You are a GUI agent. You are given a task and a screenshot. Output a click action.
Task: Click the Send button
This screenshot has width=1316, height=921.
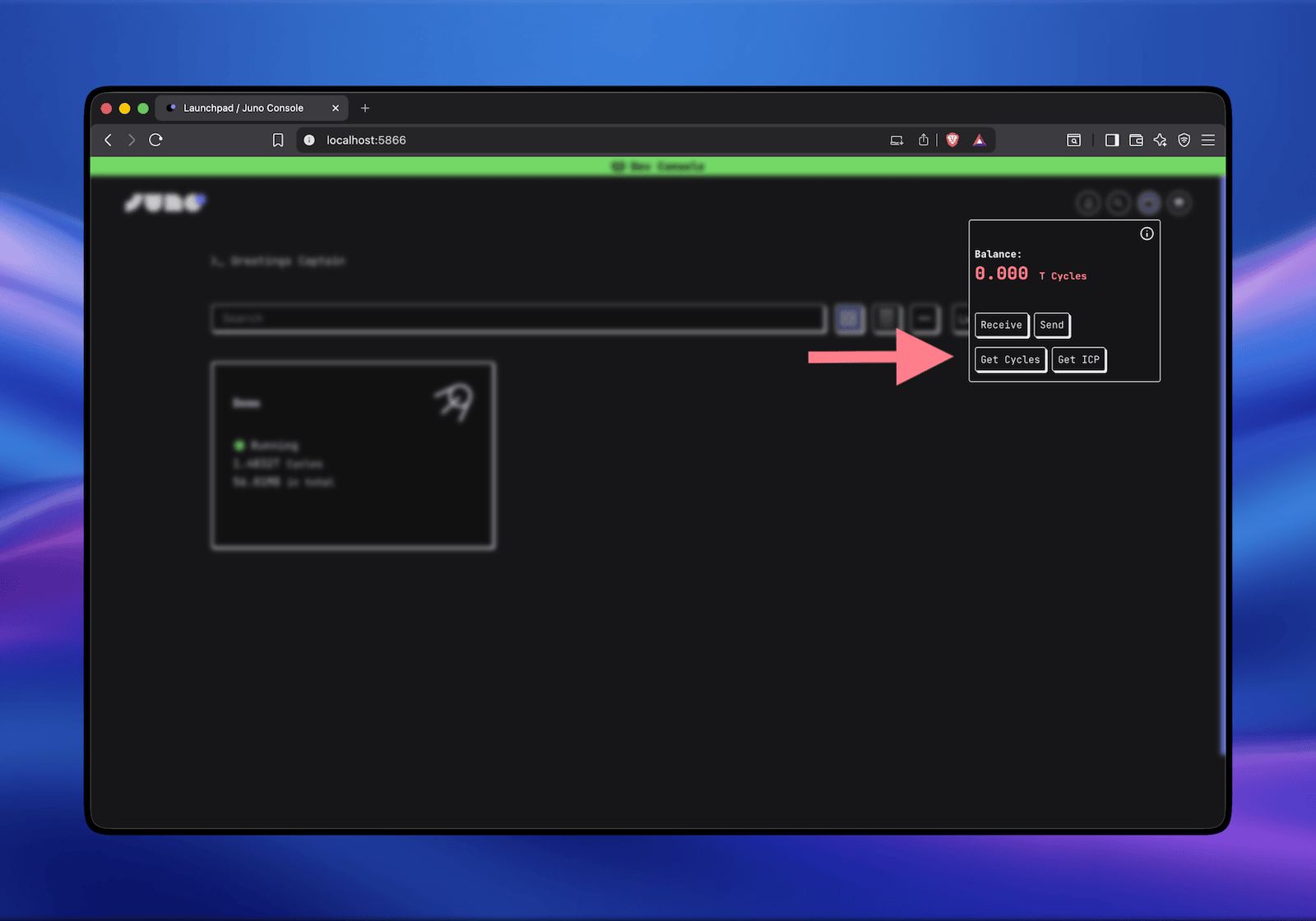[x=1052, y=325]
